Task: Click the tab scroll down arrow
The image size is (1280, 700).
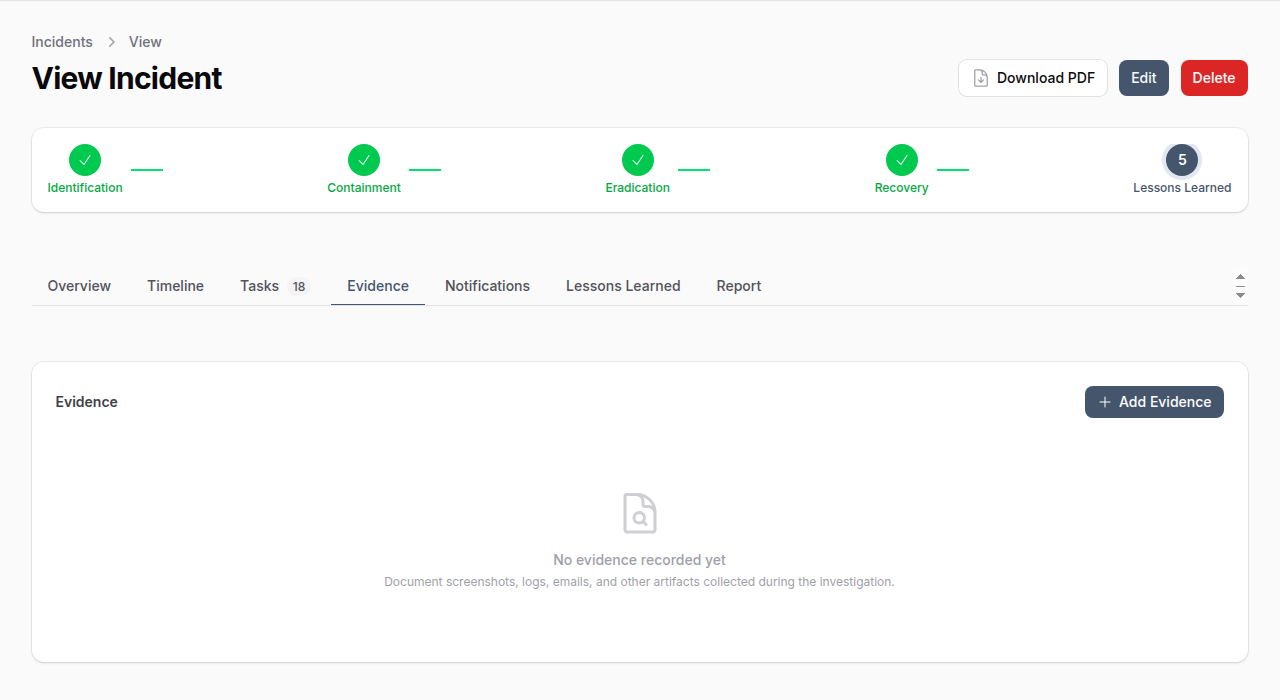Action: pos(1240,295)
